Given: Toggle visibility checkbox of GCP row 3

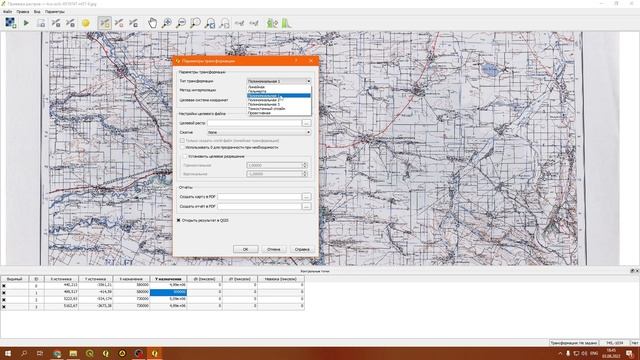Looking at the screenshot, I should 4,306.
